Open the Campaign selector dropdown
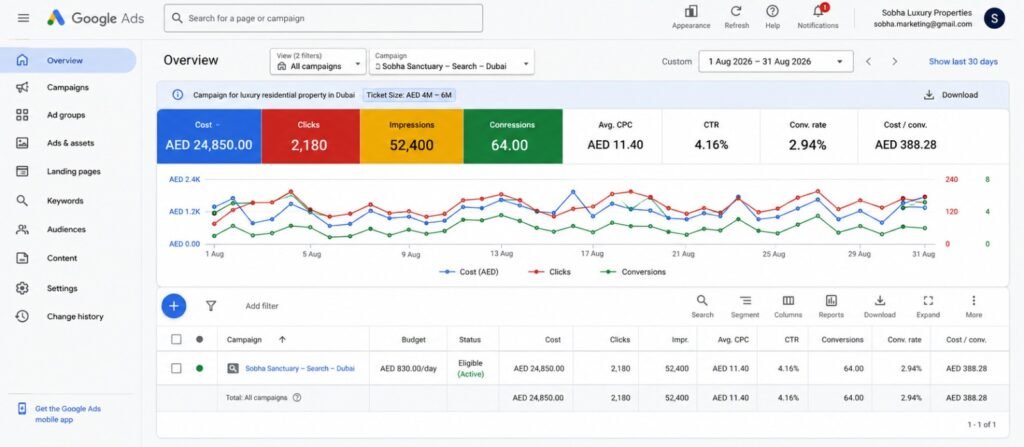Viewport: 1024px width, 447px height. [x=451, y=61]
